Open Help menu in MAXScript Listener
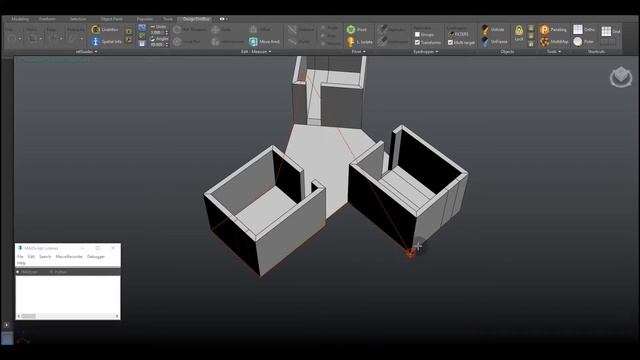This screenshot has width=640, height=360. [x=21, y=263]
